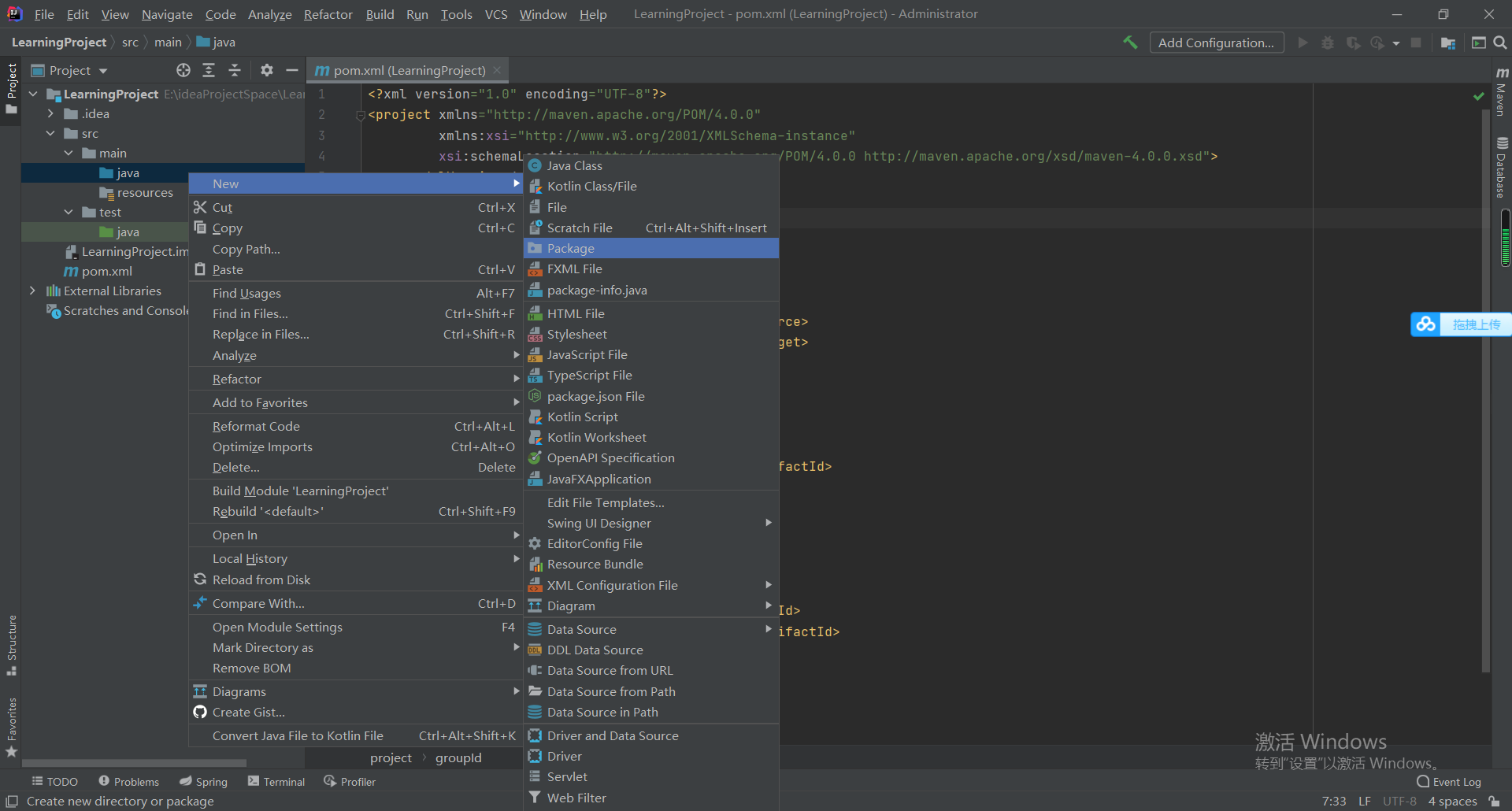Image resolution: width=1512 pixels, height=811 pixels.
Task: Toggle the Favorites tool window
Action: [x=12, y=719]
